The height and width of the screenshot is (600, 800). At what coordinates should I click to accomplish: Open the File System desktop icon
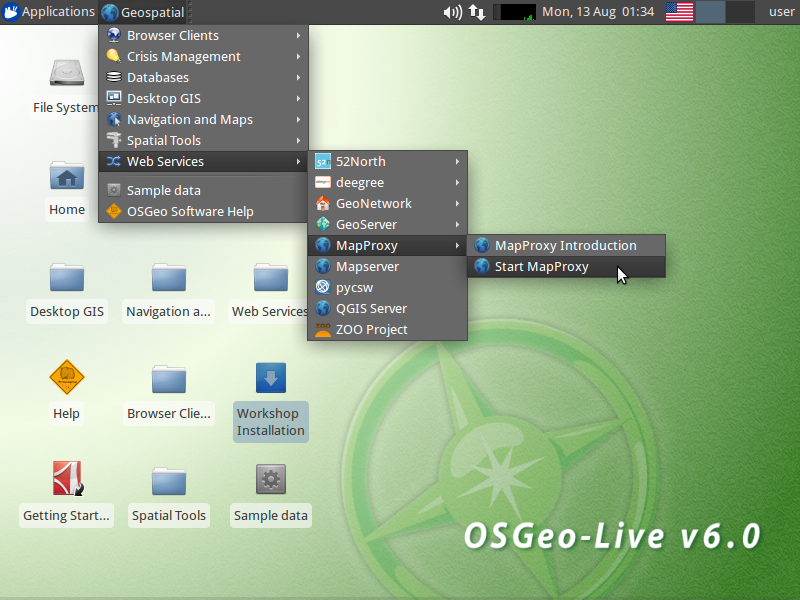click(x=66, y=73)
